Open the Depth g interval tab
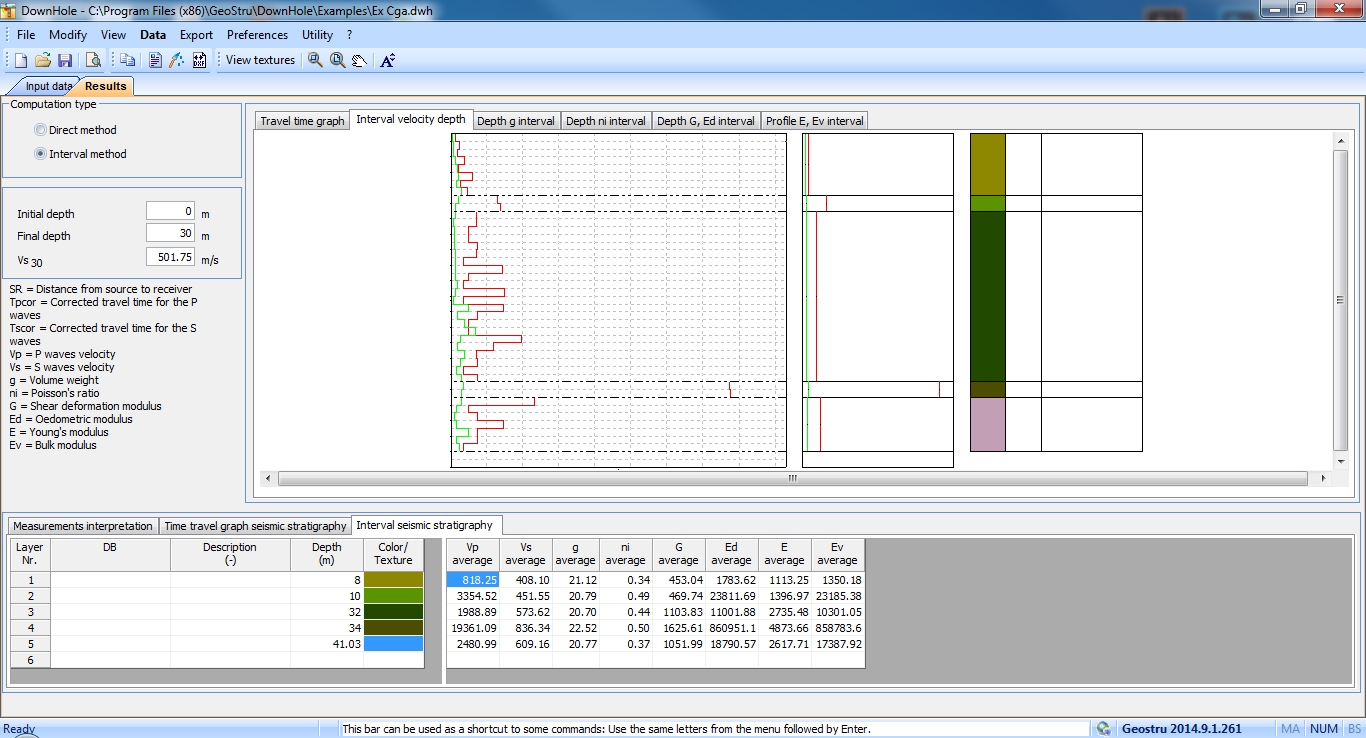Screen dimensions: 1366x738 click(x=515, y=121)
